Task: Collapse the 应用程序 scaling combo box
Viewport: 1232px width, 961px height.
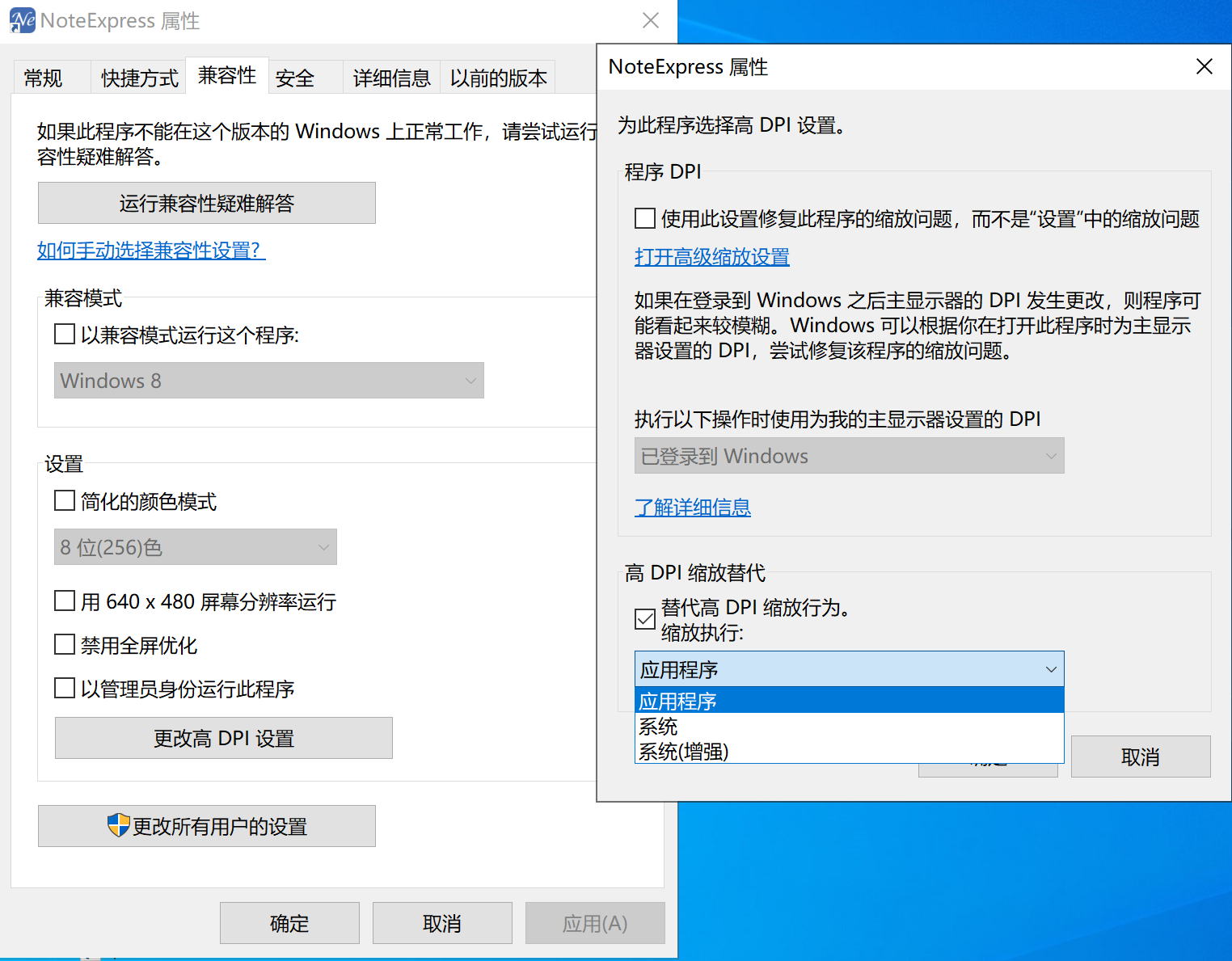Action: pos(850,669)
